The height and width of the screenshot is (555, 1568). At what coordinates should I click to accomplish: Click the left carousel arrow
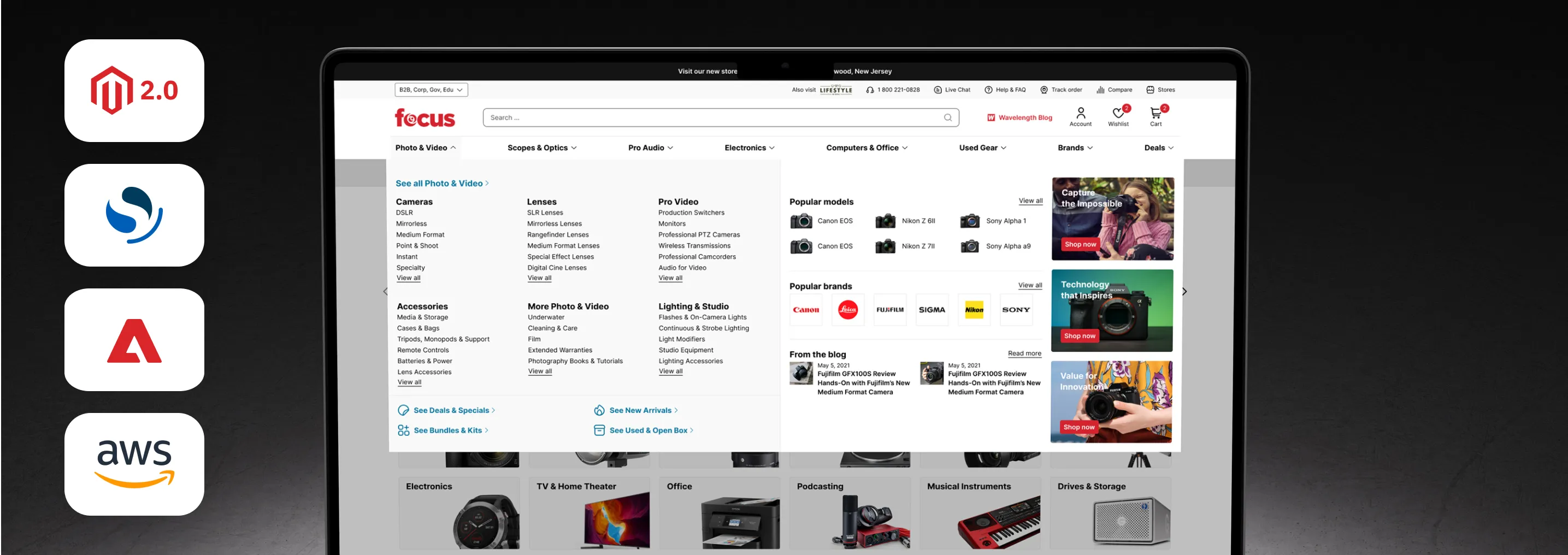click(x=385, y=292)
